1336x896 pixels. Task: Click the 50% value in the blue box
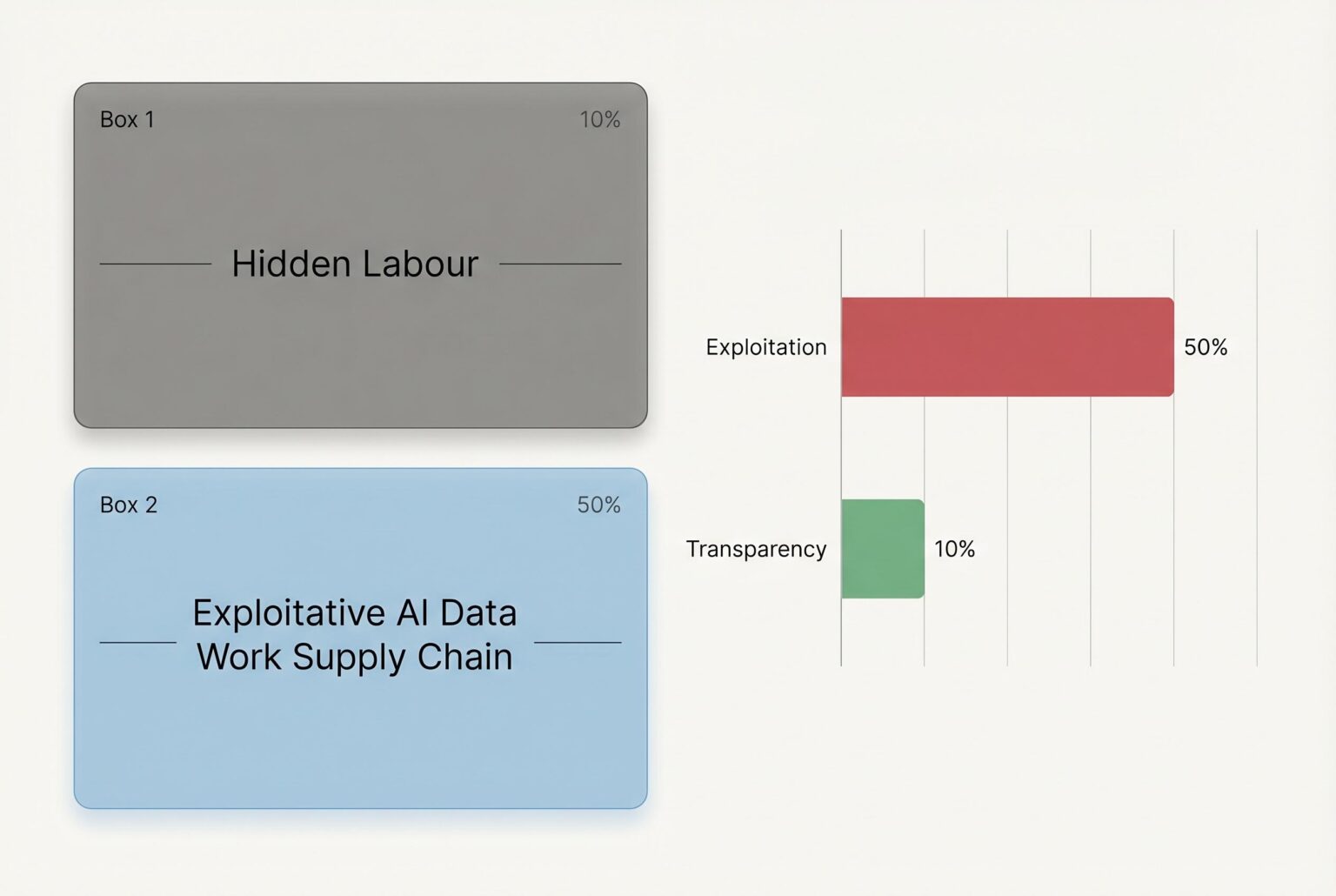(598, 505)
